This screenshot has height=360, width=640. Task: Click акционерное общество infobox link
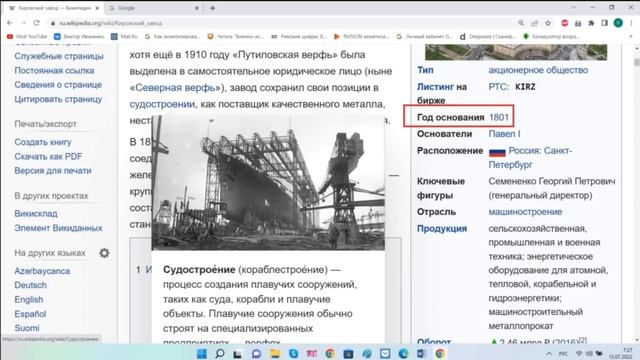click(538, 70)
